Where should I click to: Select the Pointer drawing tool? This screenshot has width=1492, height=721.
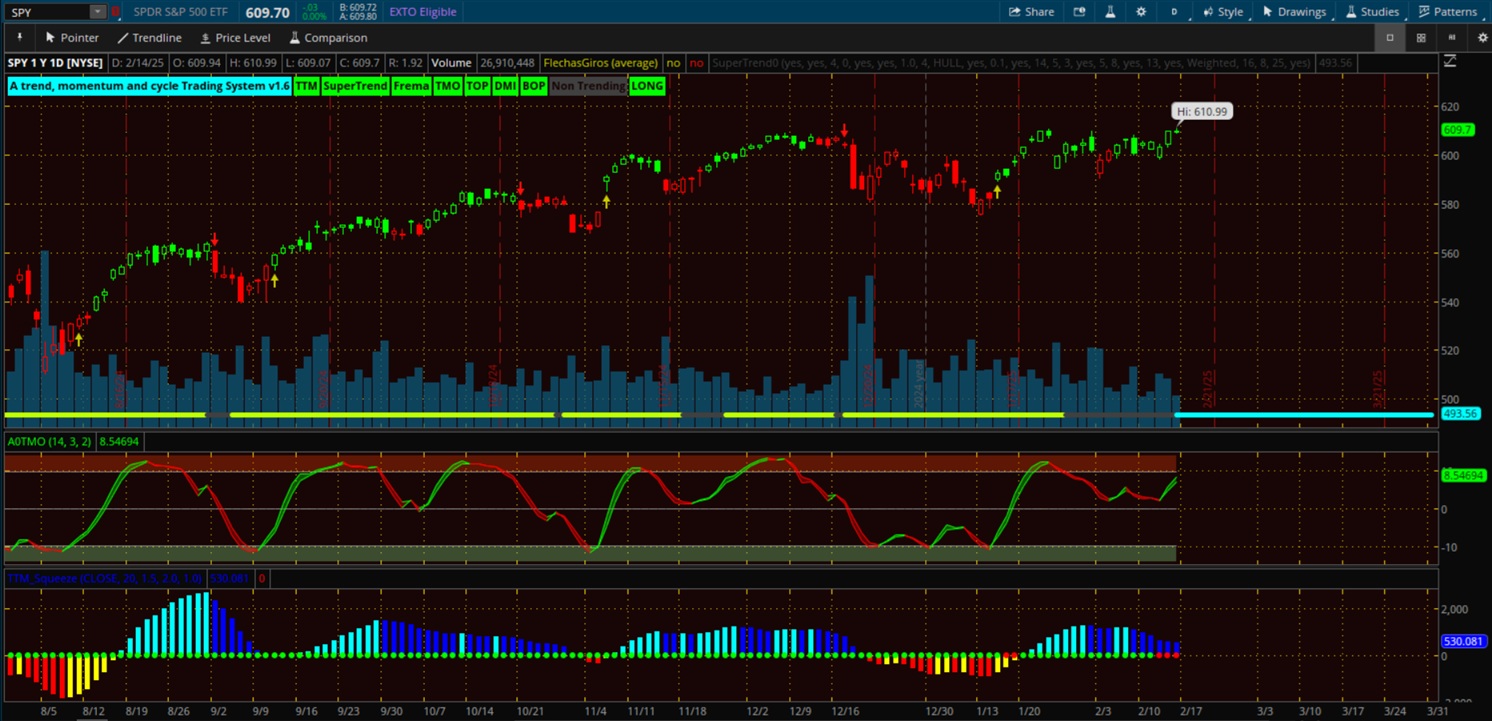71,38
